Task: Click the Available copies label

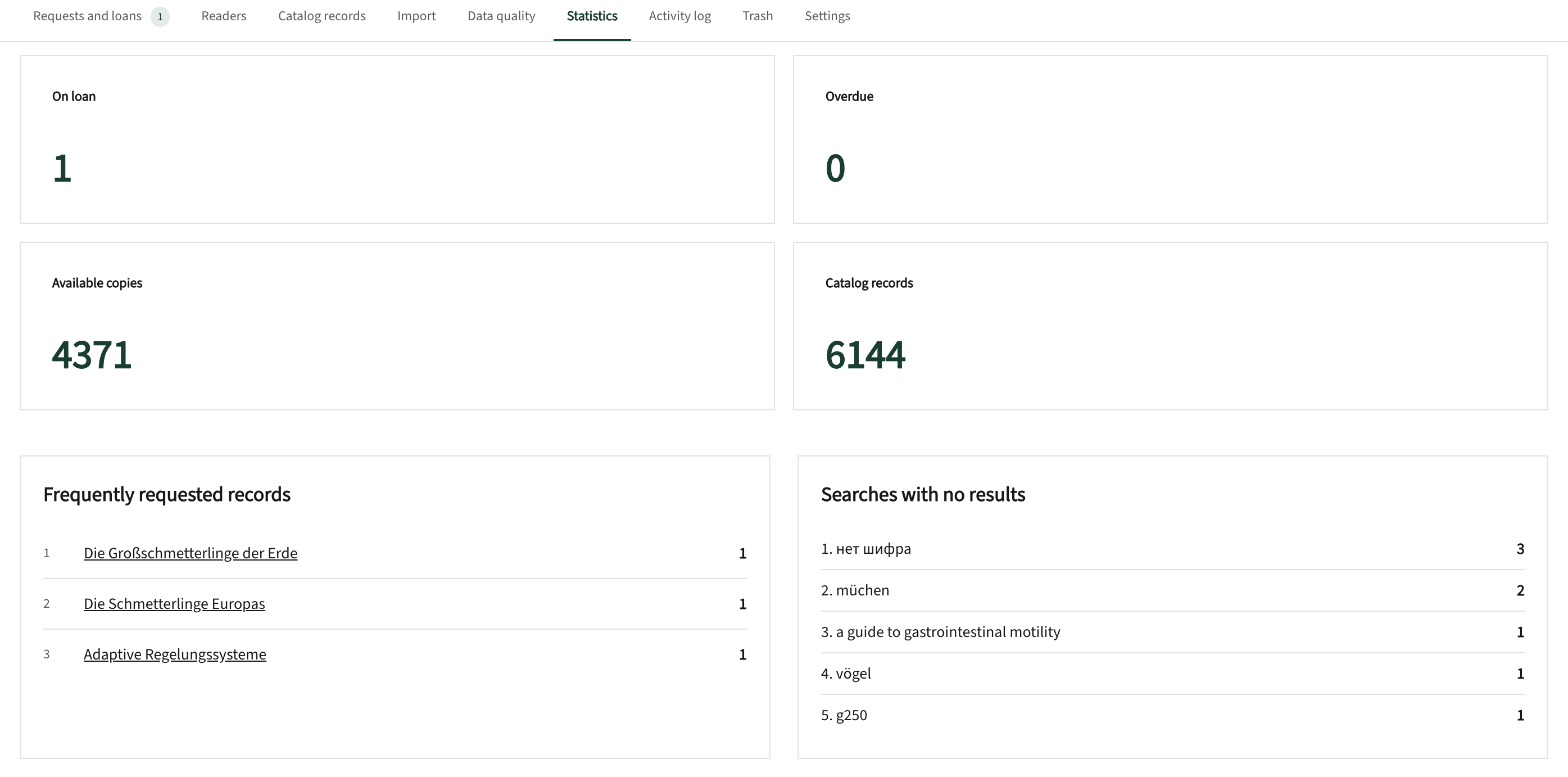Action: 97,283
